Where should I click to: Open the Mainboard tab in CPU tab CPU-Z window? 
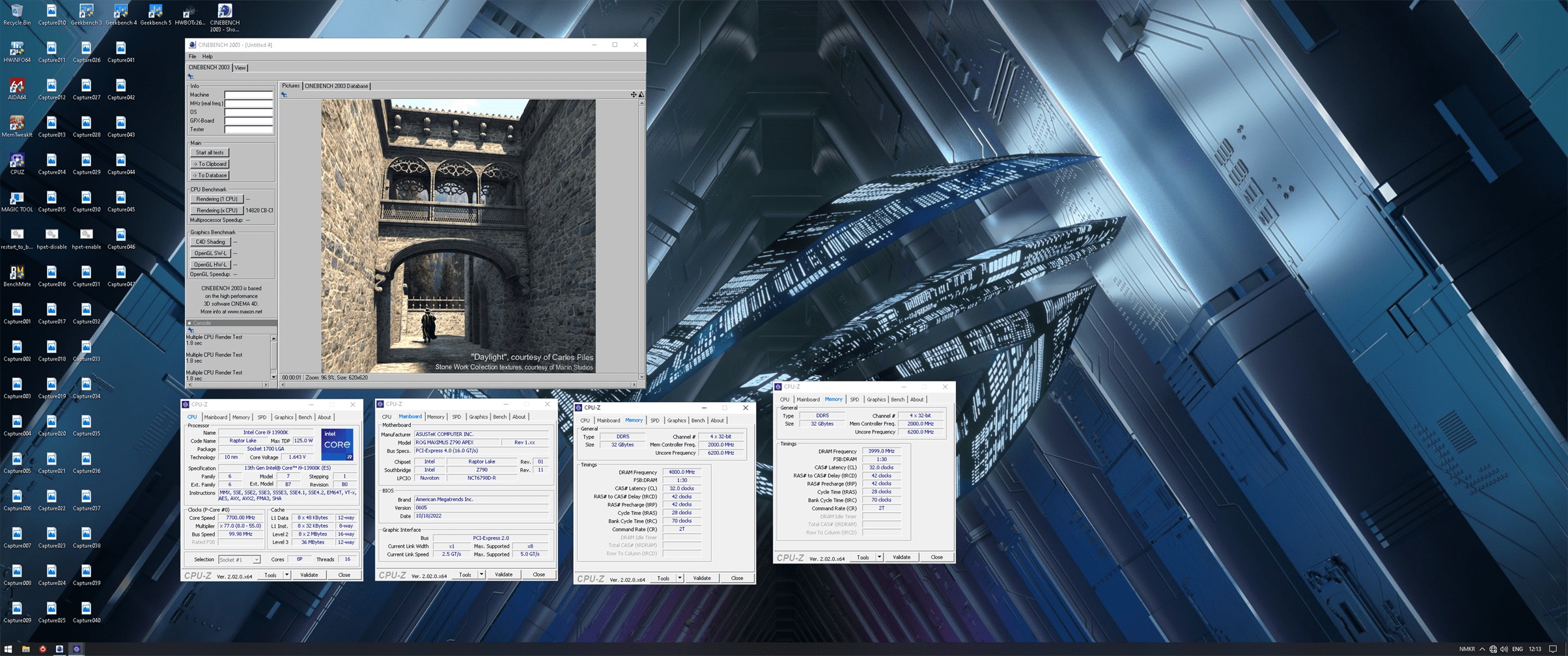[x=216, y=417]
